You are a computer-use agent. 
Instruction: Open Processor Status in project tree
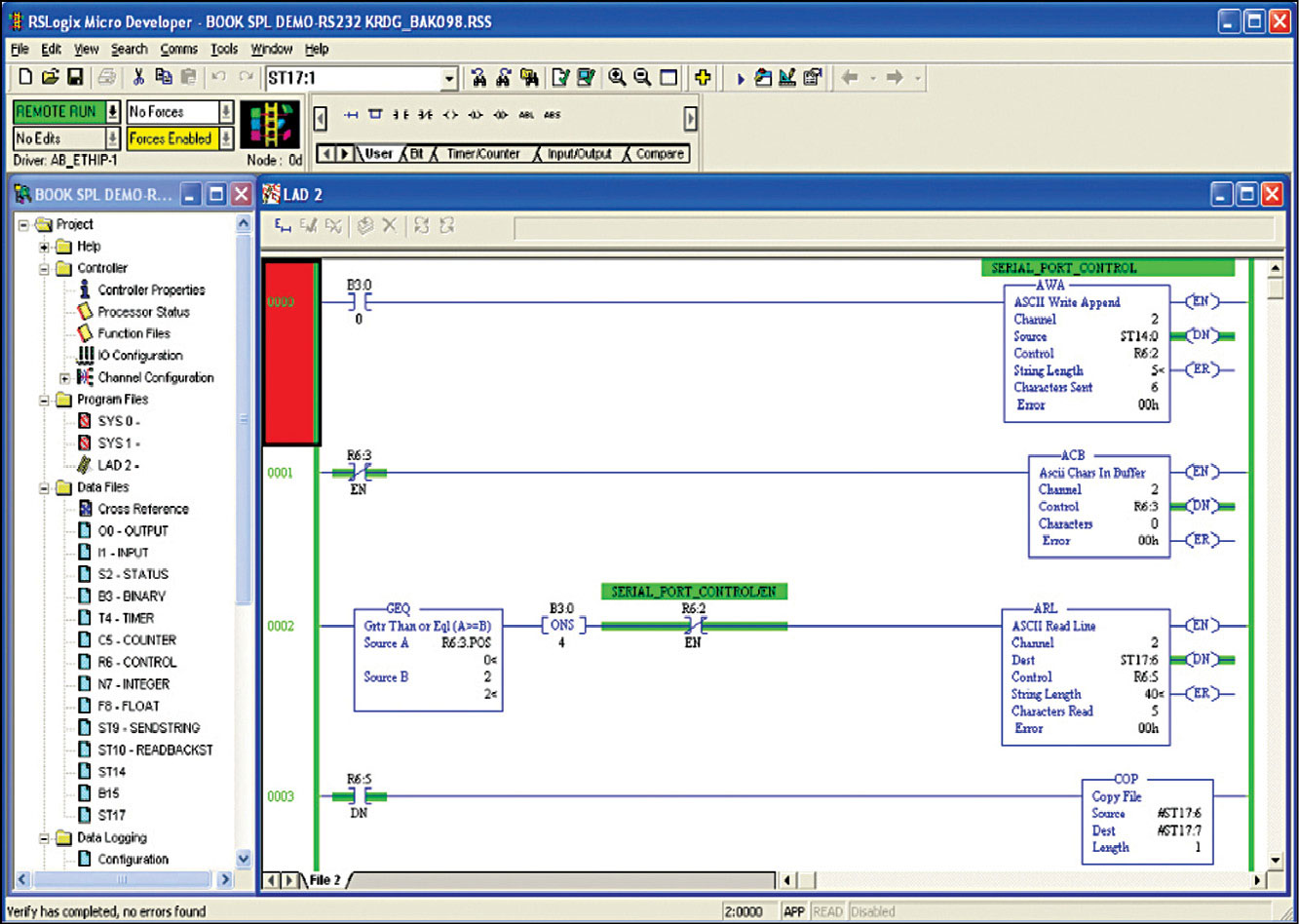point(142,312)
